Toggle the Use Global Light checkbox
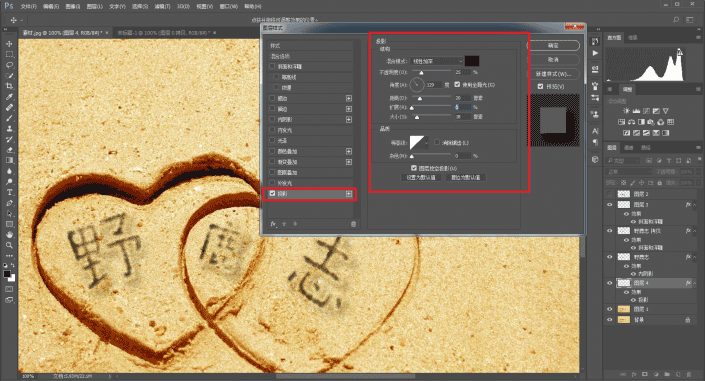 point(457,84)
